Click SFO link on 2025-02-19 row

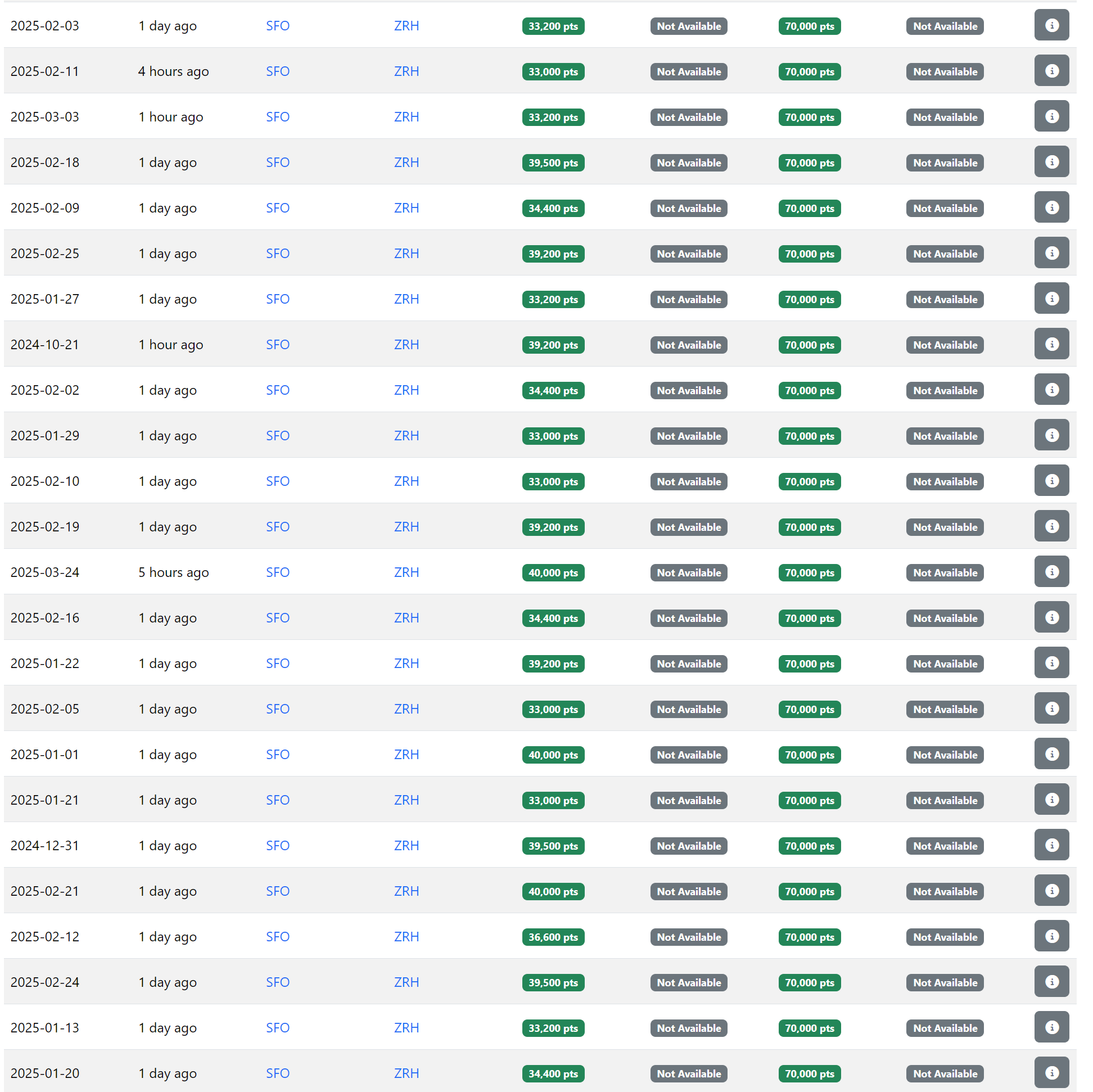click(x=277, y=527)
